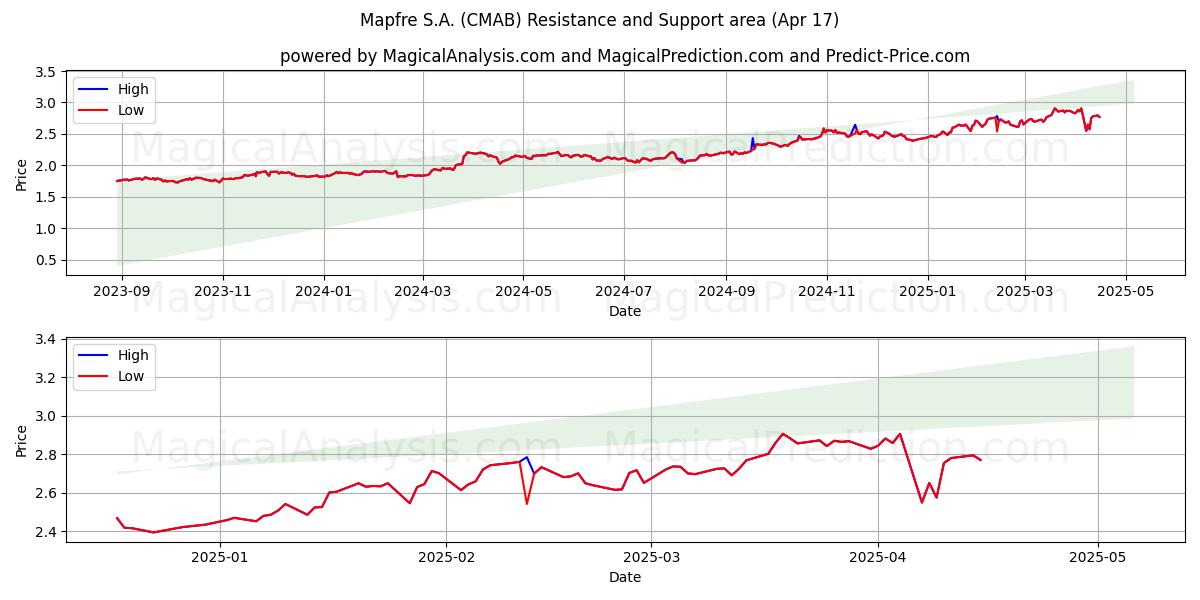This screenshot has height=600, width=1200.
Task: Click the 'Price' axis label of bottom chart
Action: coord(22,440)
